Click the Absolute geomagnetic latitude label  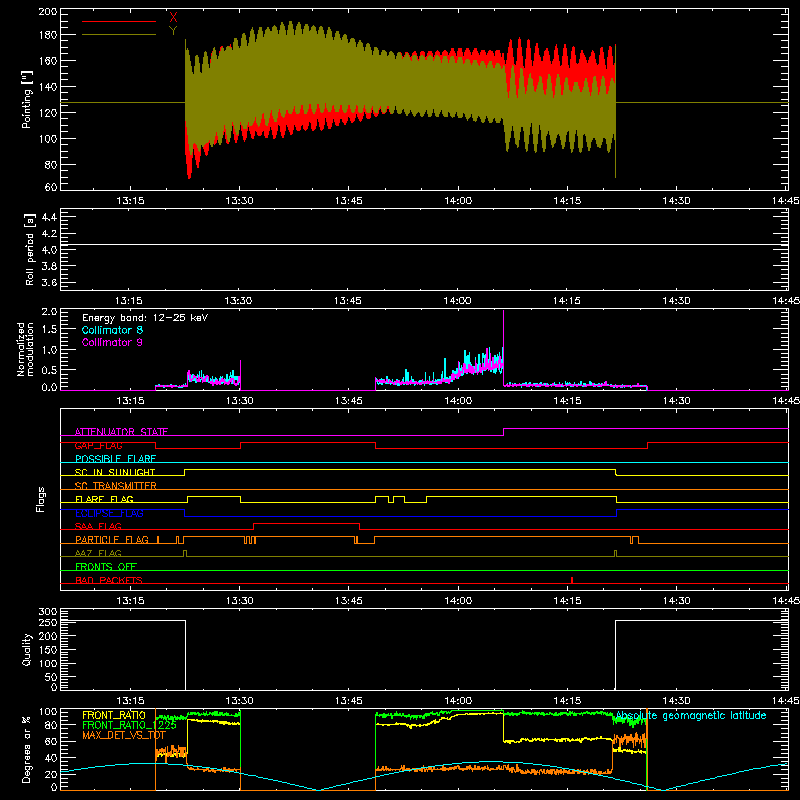691,715
